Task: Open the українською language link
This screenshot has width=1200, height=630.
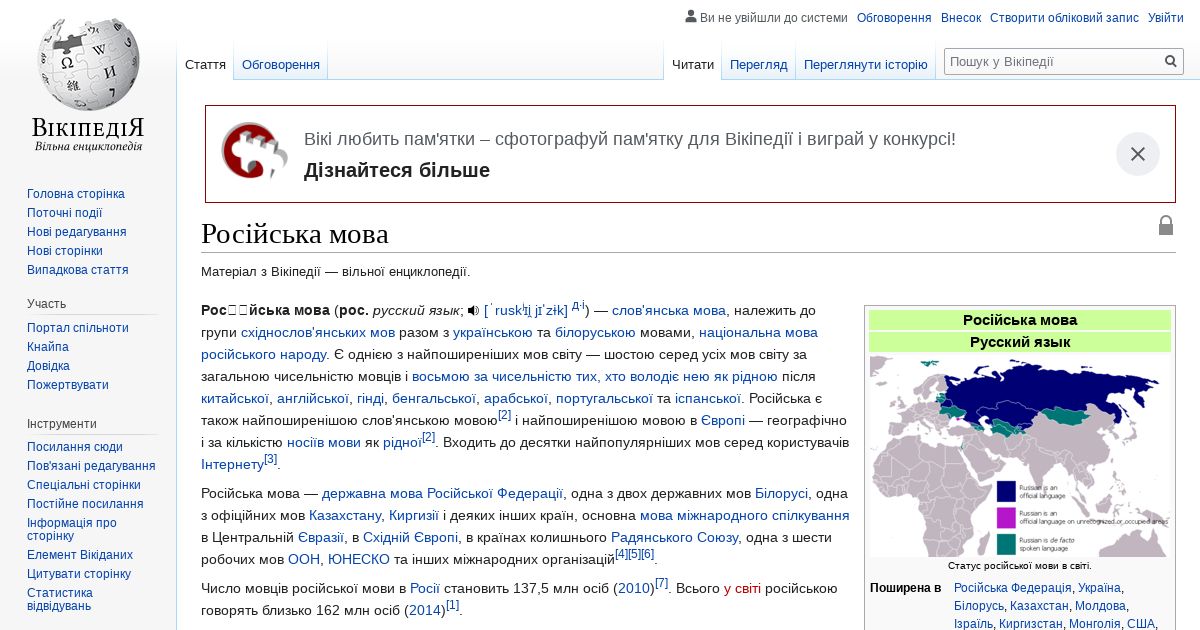Action: 493,332
